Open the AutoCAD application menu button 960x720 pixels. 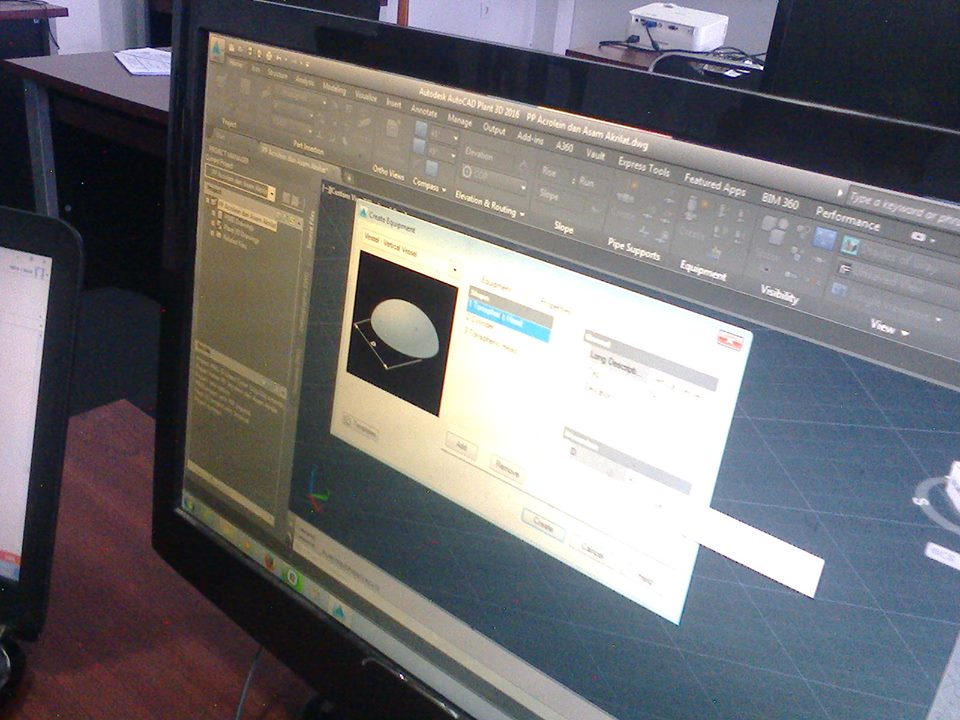pos(218,50)
